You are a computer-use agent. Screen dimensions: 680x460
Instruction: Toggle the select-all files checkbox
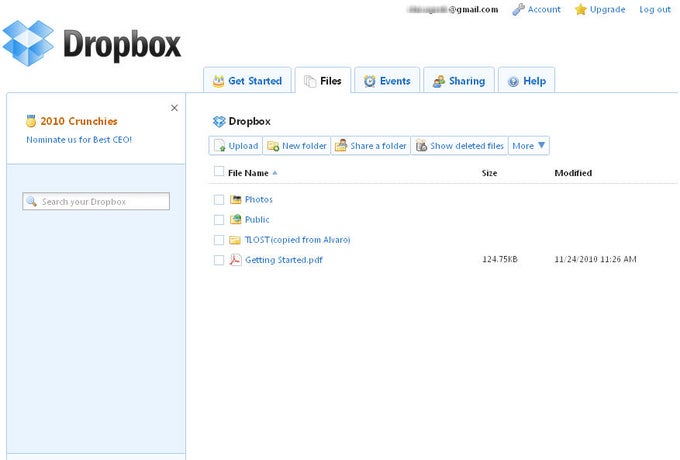click(x=219, y=171)
